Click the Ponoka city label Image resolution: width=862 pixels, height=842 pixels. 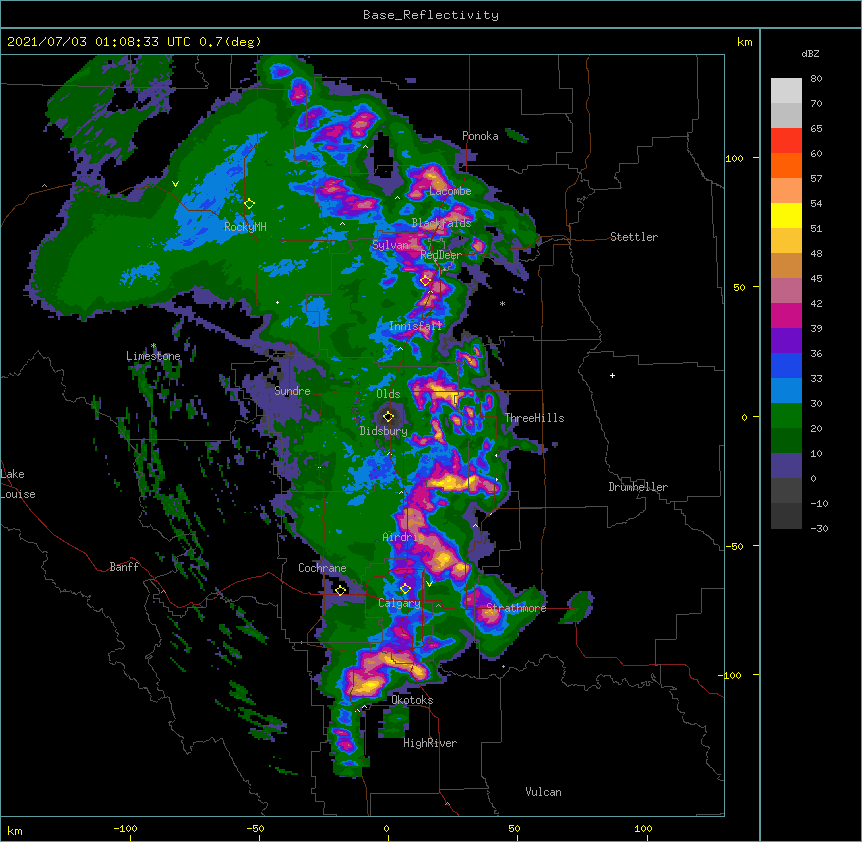(x=480, y=136)
